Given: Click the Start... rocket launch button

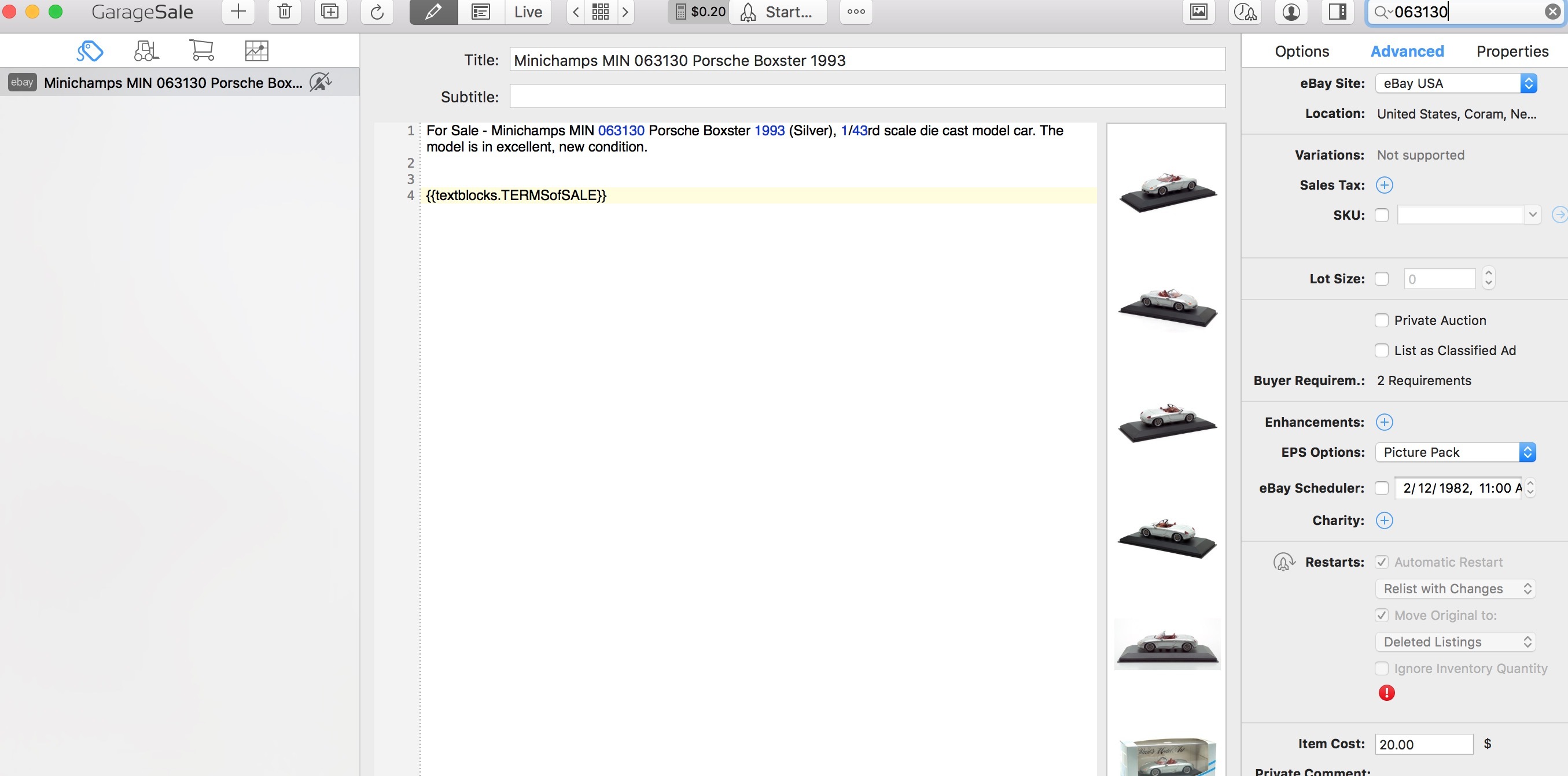Looking at the screenshot, I should tap(778, 12).
